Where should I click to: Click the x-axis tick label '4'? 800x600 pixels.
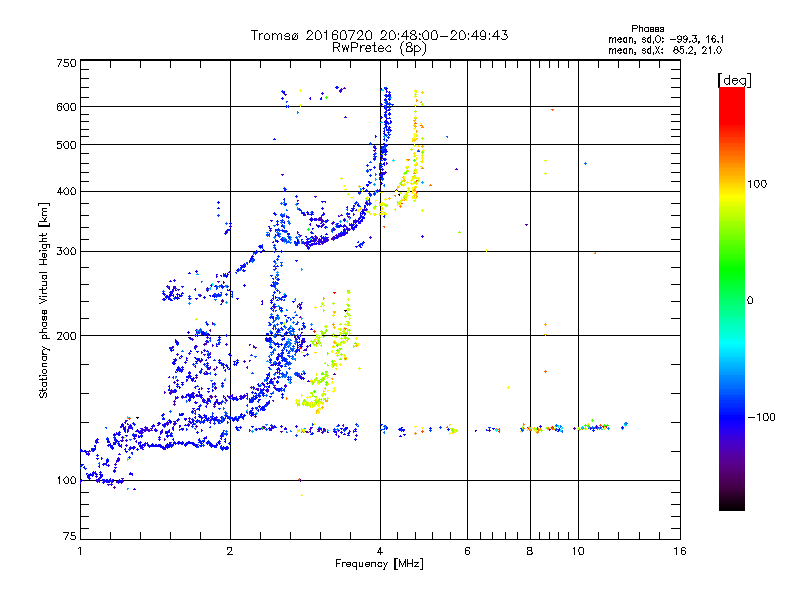[380, 551]
